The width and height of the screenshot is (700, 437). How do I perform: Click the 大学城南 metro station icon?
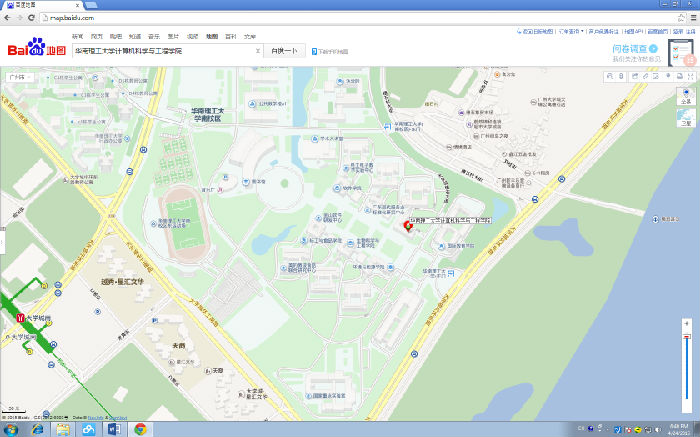pyautogui.click(x=19, y=318)
